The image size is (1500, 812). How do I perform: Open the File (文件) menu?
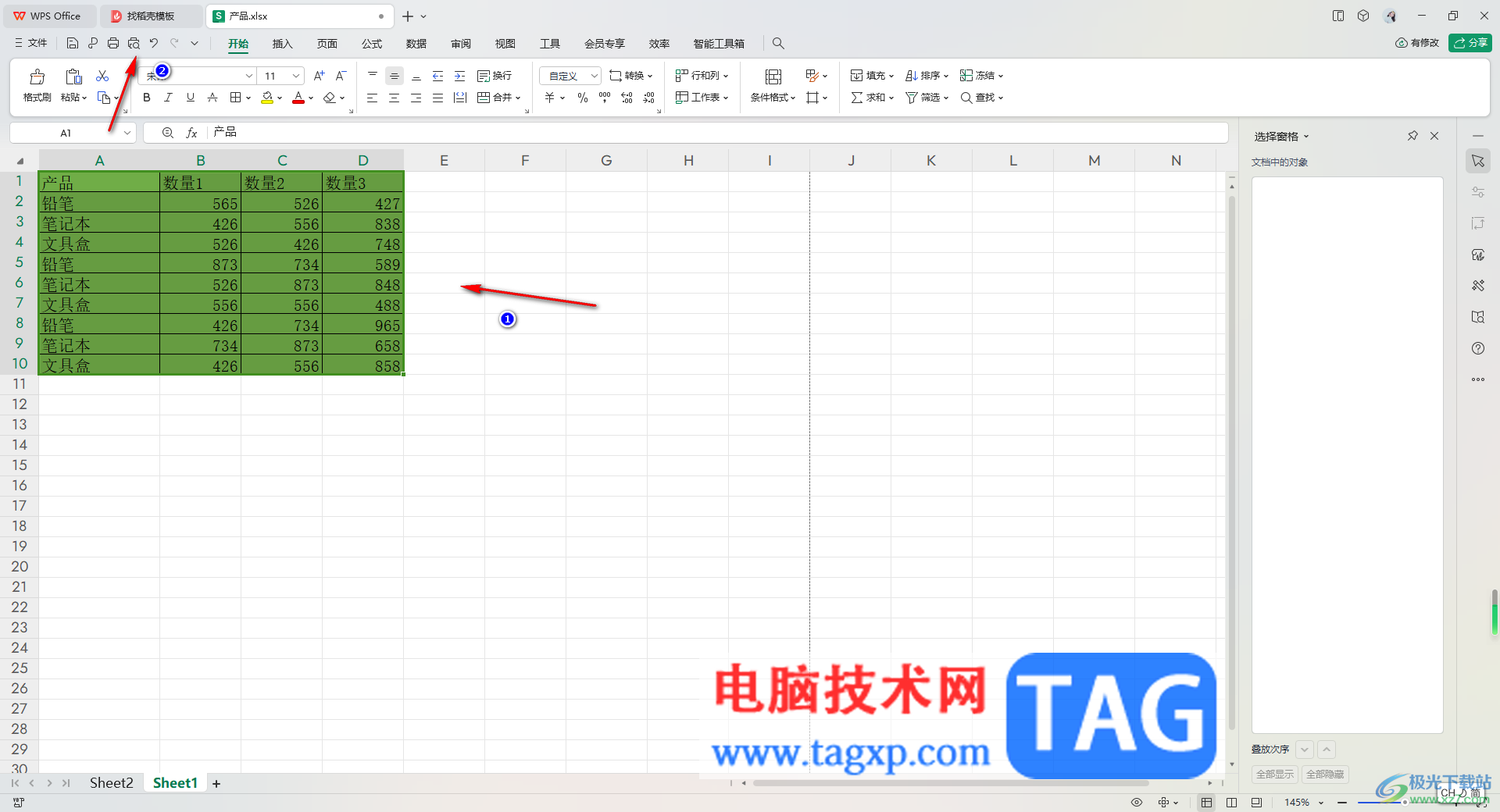[x=31, y=44]
